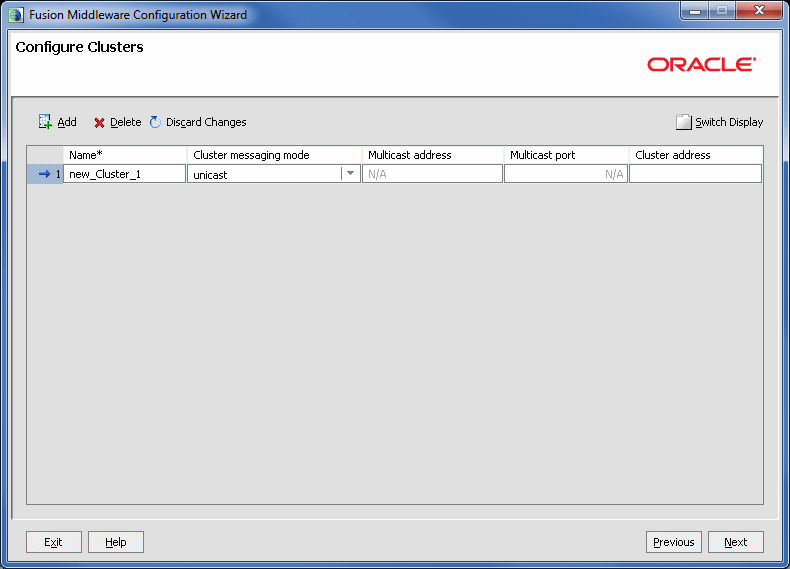Close the Configuration Wizard window
This screenshot has width=790, height=569.
click(759, 11)
